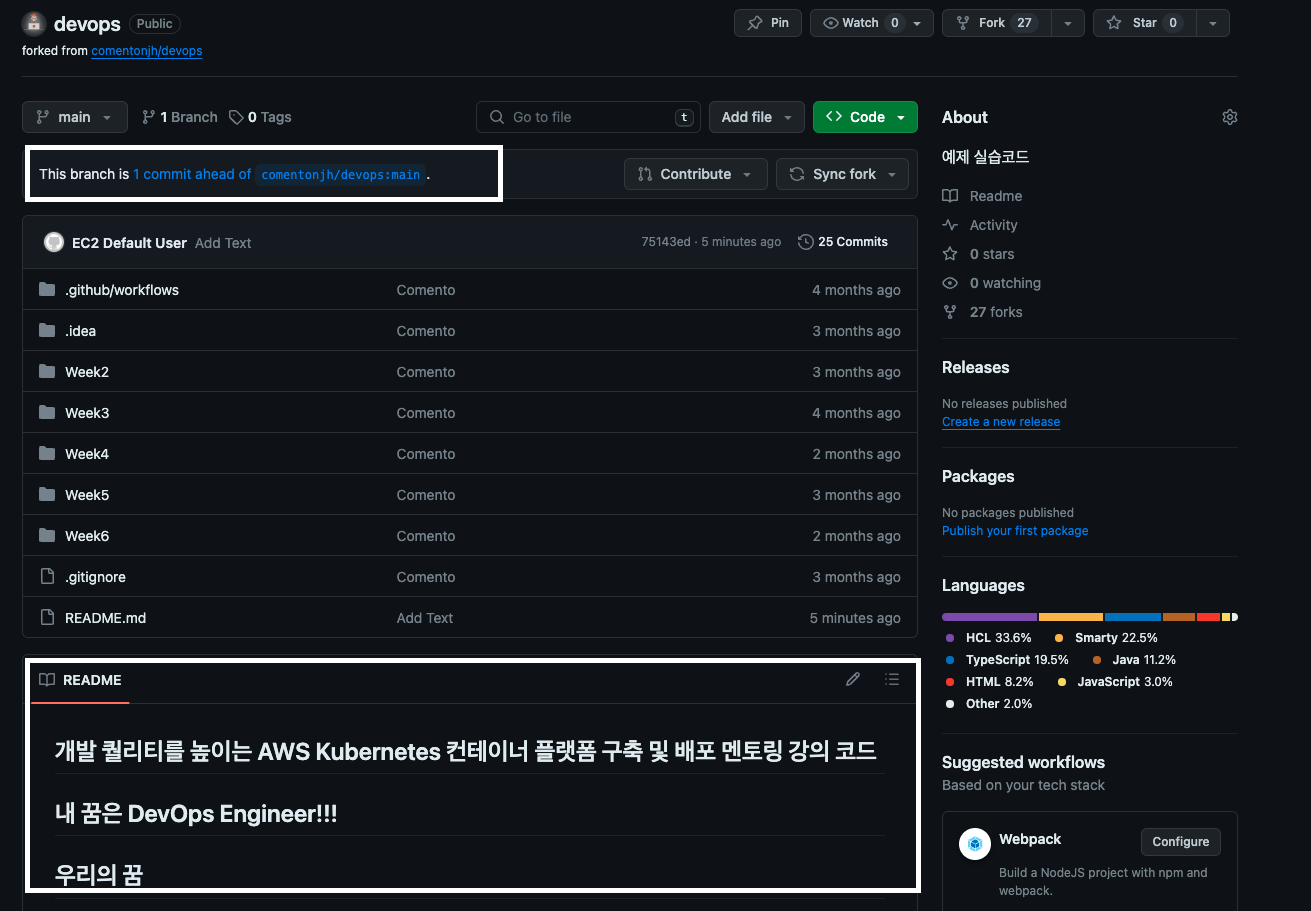
Task: Open the Week3 folder
Action: click(x=87, y=413)
